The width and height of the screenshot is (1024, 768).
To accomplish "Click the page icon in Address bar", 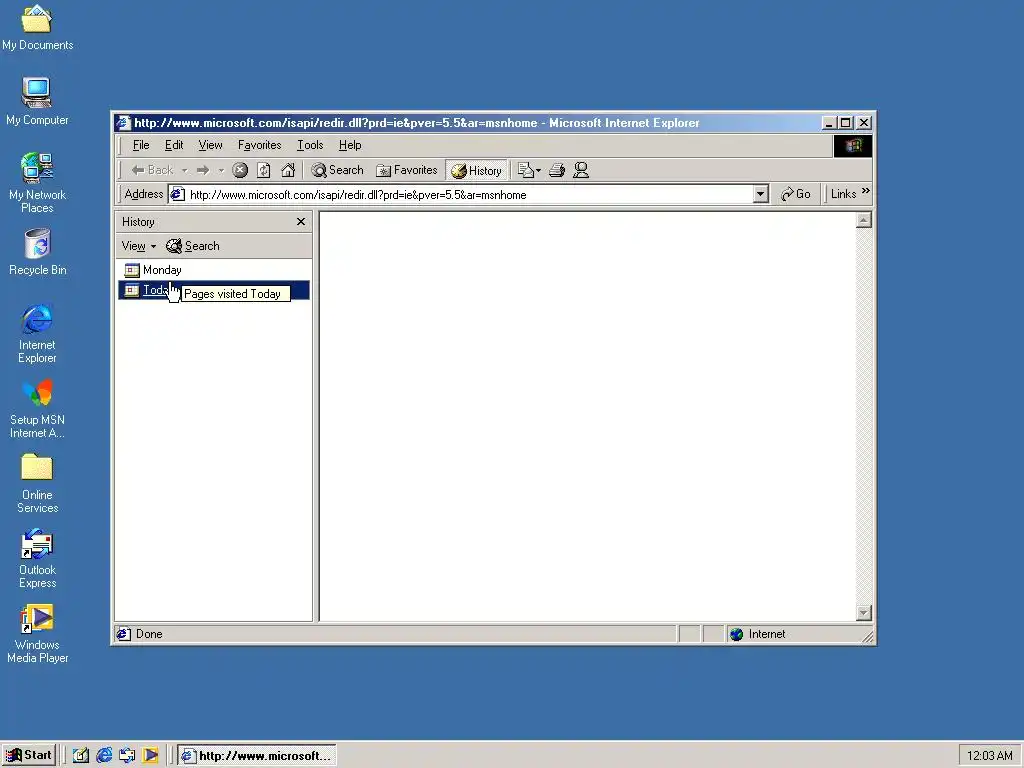I will (178, 194).
